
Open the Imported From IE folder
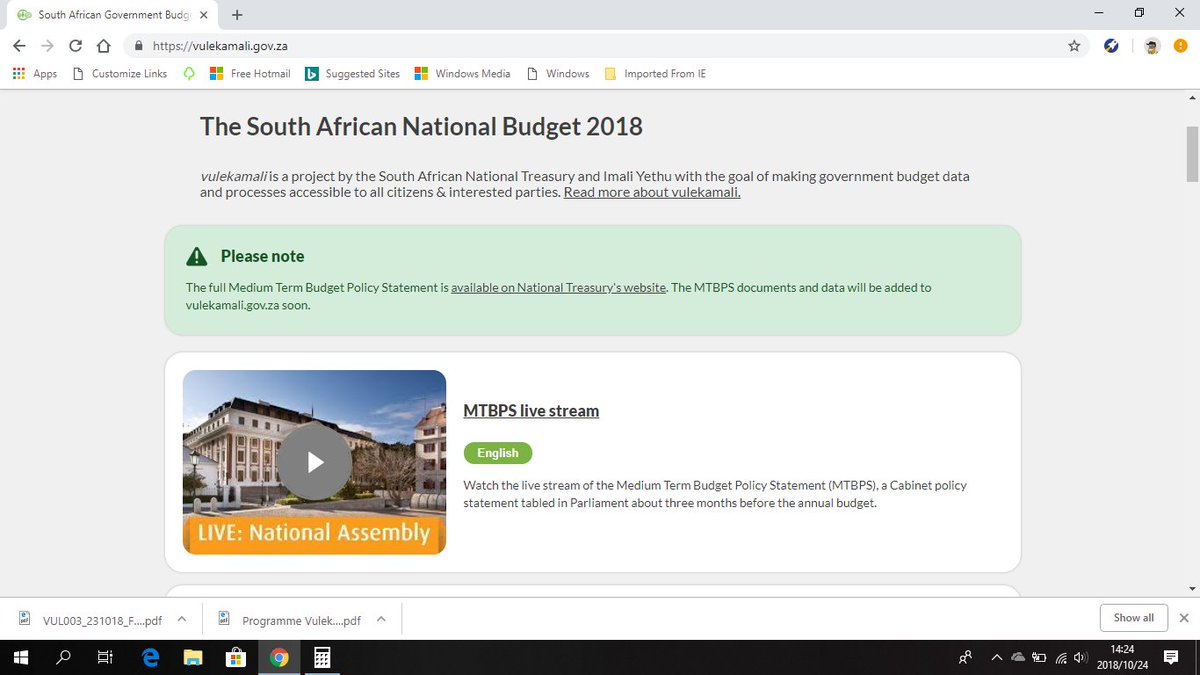[x=655, y=73]
